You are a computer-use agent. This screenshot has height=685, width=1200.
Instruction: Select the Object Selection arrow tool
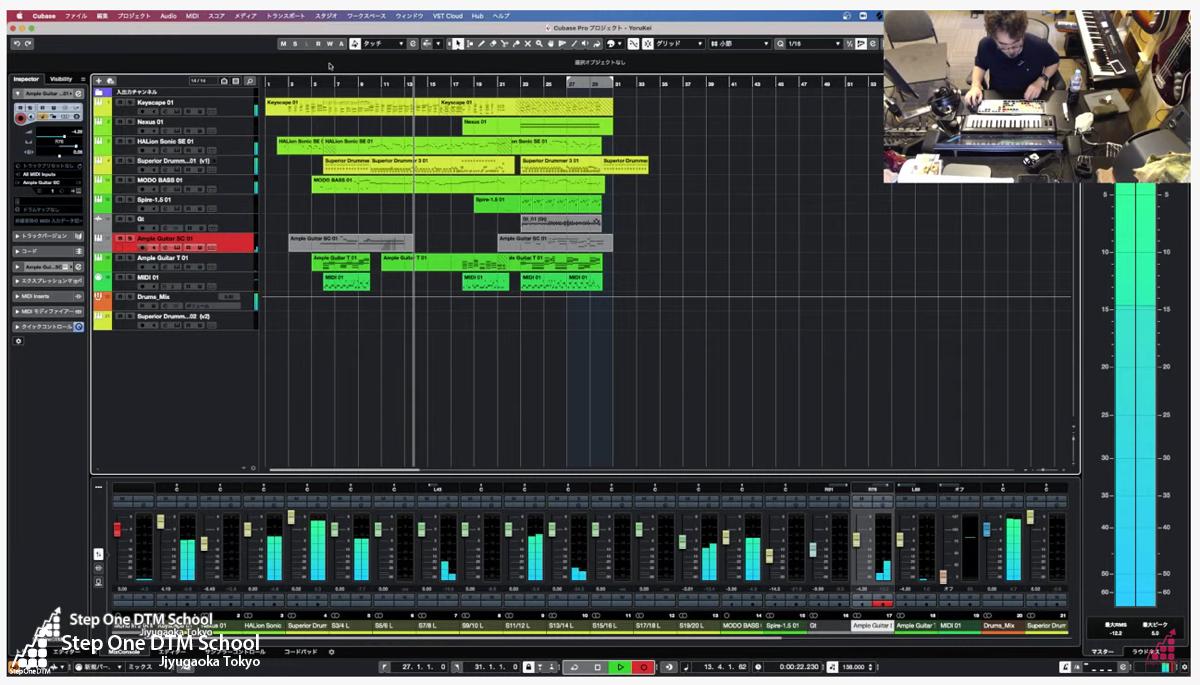pyautogui.click(x=458, y=44)
